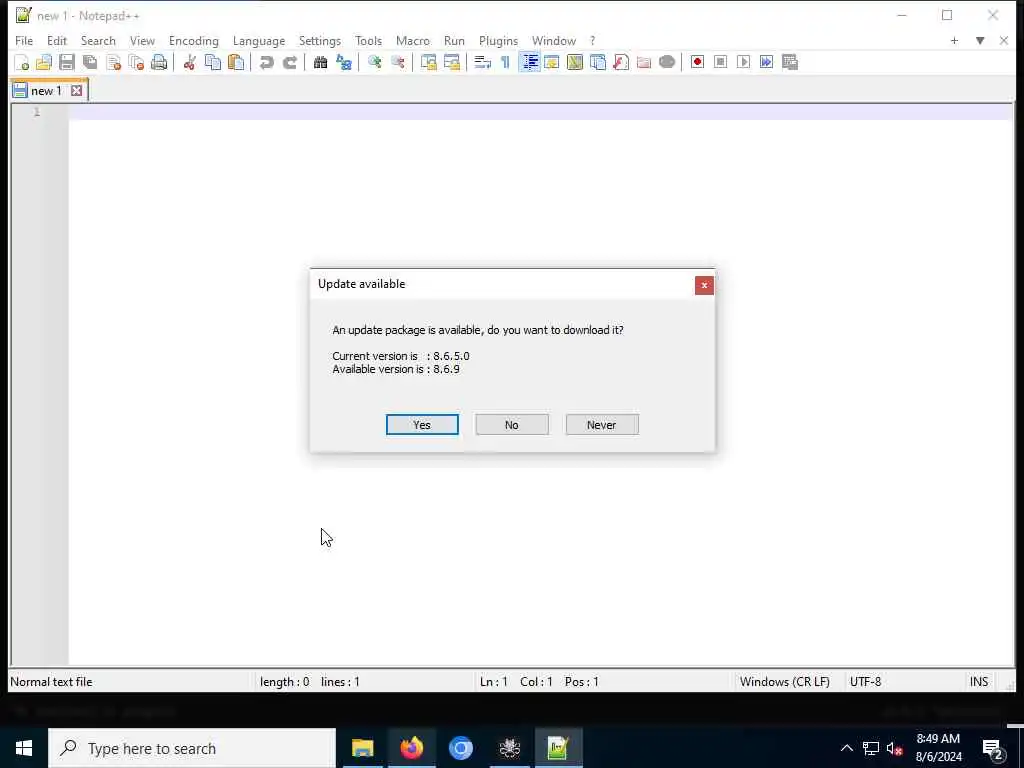The width and height of the screenshot is (1024, 768).
Task: Click the Redo arrow icon
Action: (x=289, y=62)
